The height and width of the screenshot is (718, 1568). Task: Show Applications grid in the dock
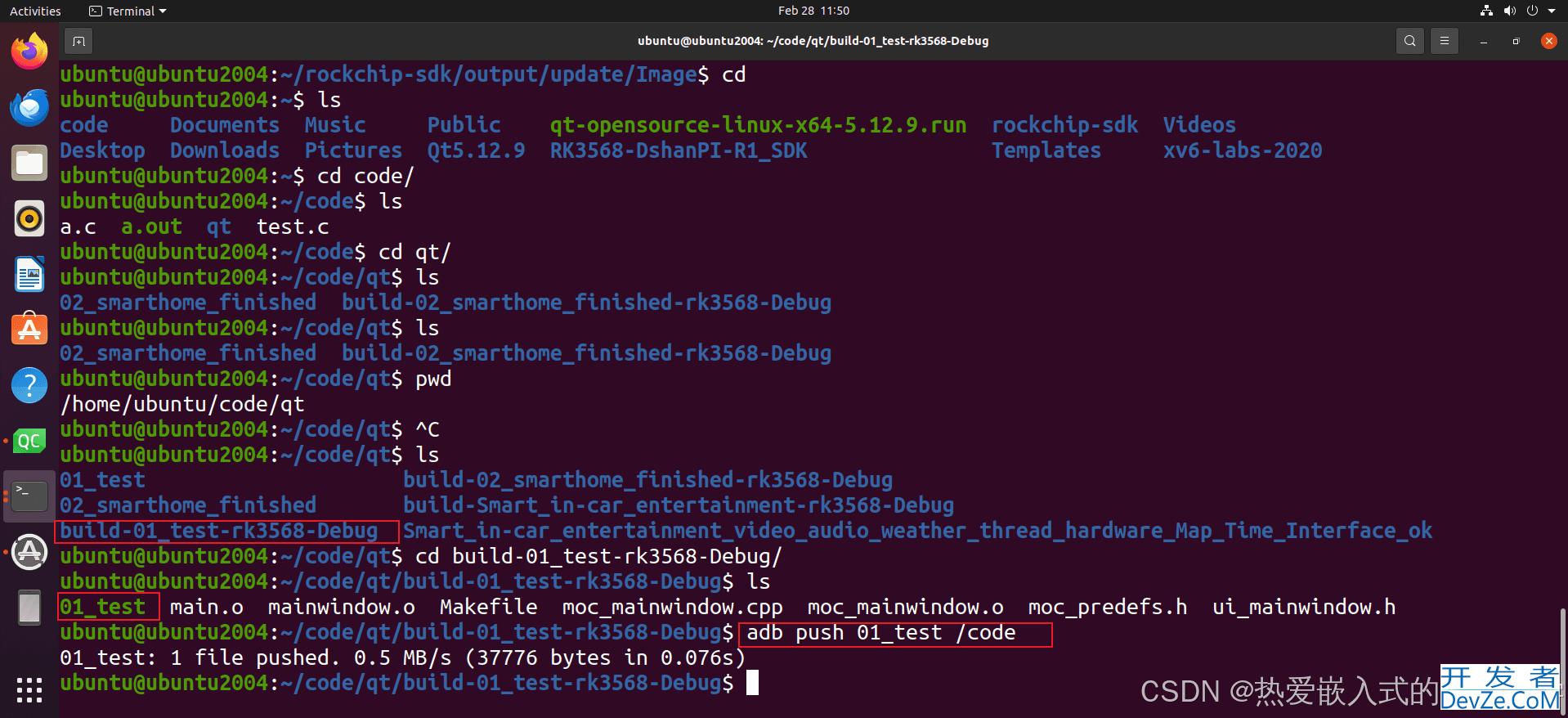[x=29, y=690]
